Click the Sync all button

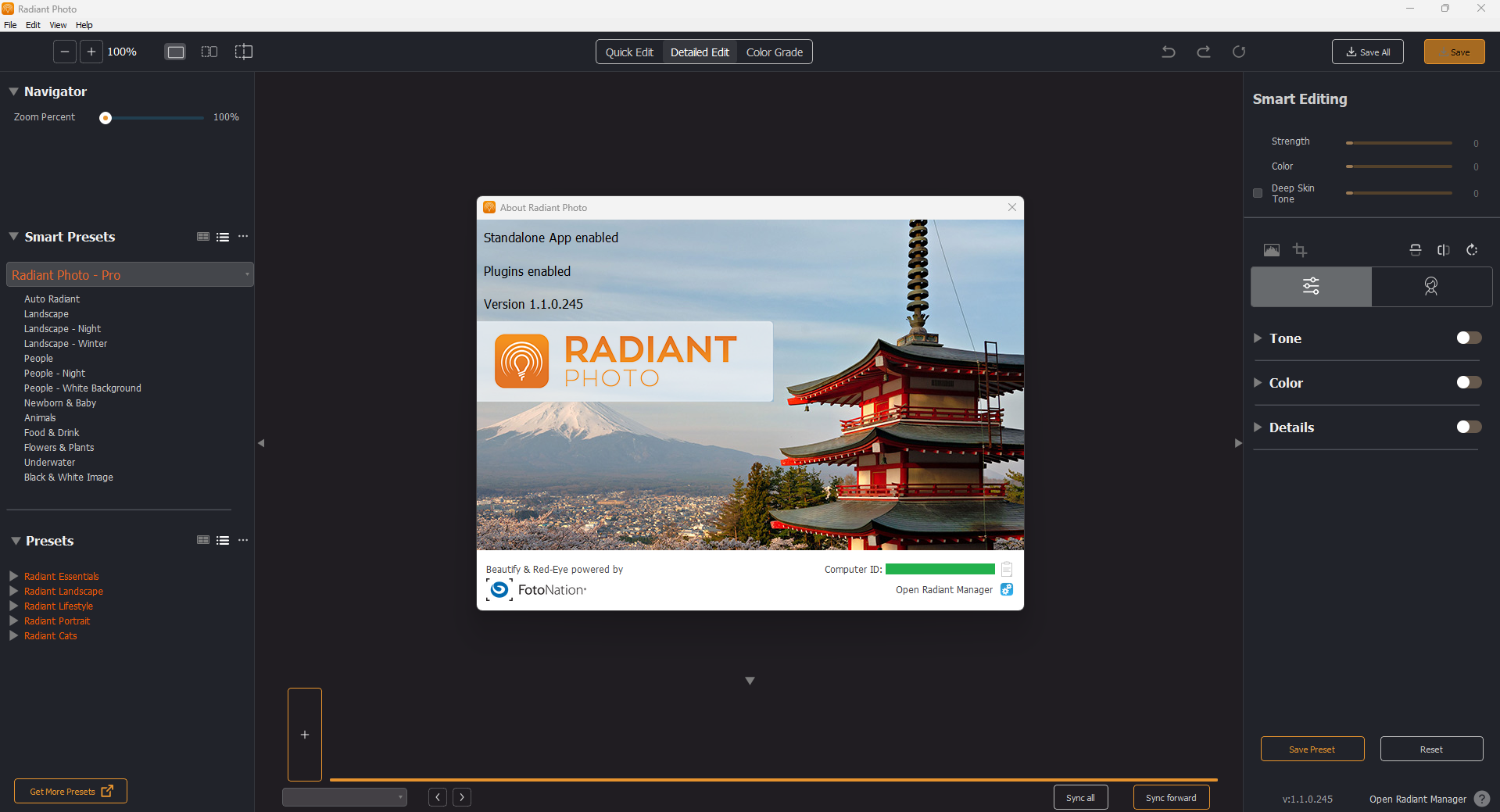[1081, 797]
